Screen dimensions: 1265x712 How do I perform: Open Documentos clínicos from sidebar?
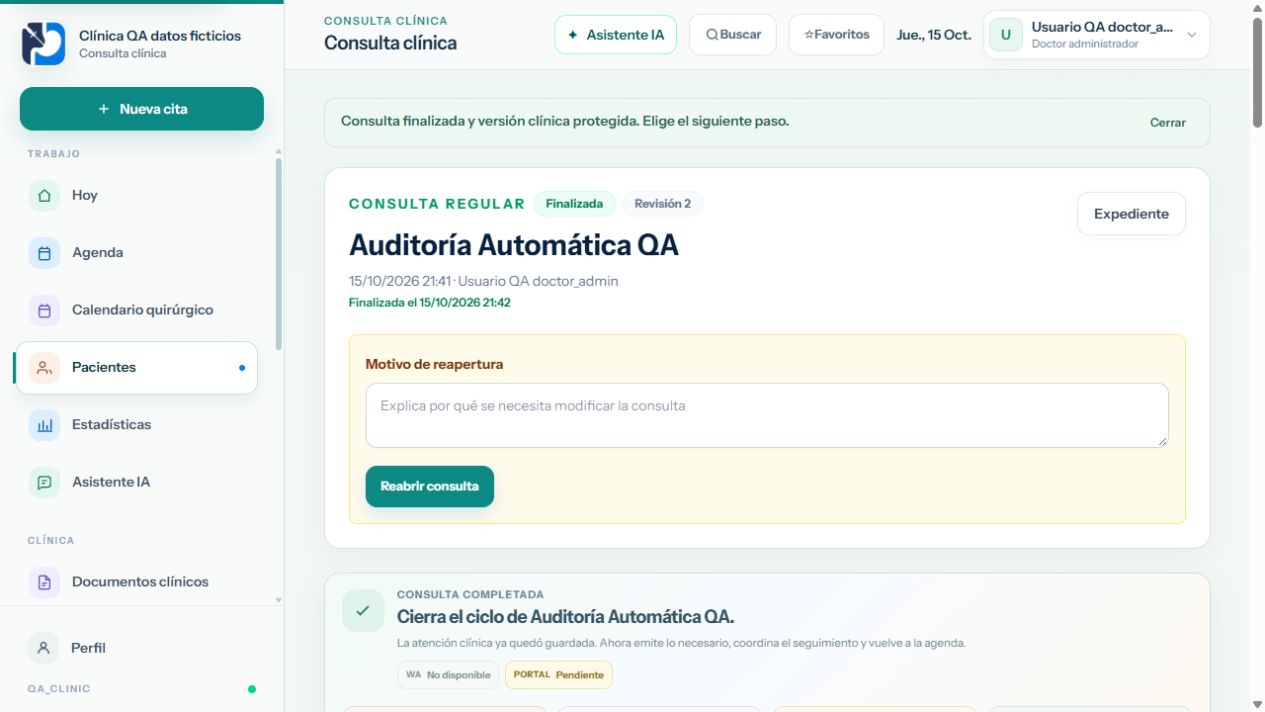137,582
